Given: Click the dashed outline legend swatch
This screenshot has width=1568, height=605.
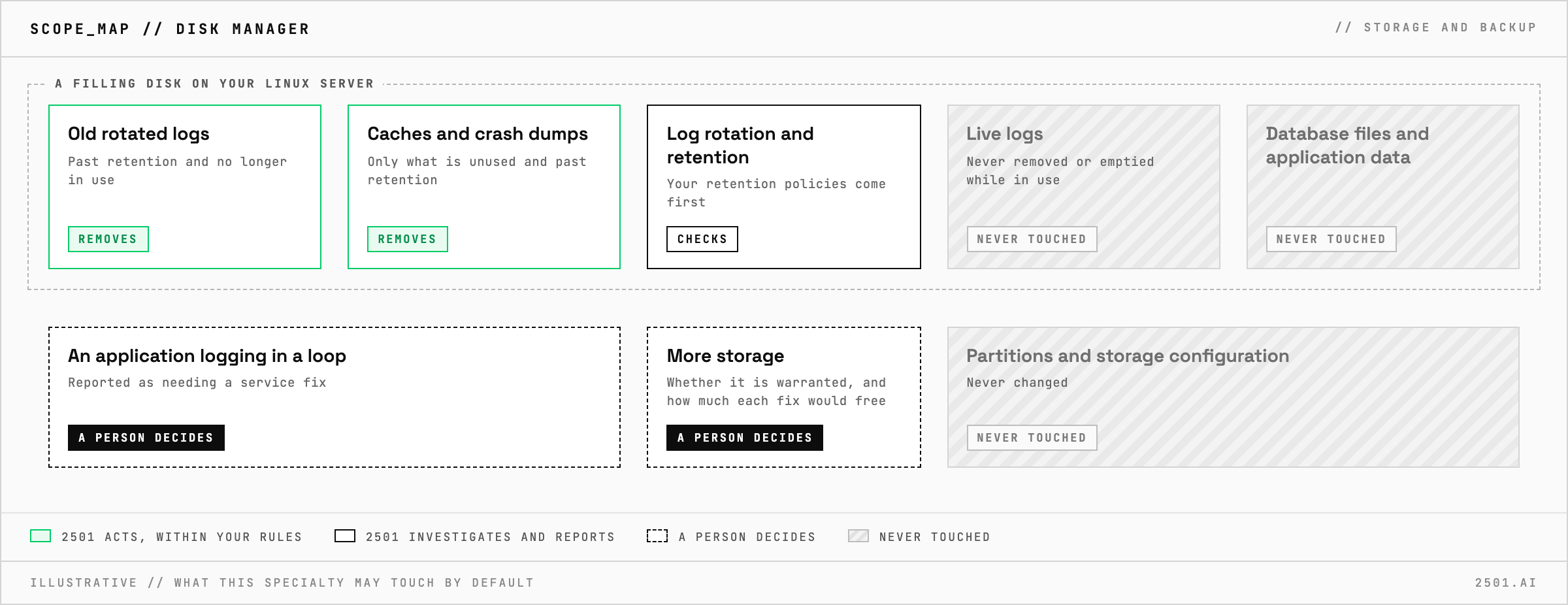Looking at the screenshot, I should (x=657, y=536).
